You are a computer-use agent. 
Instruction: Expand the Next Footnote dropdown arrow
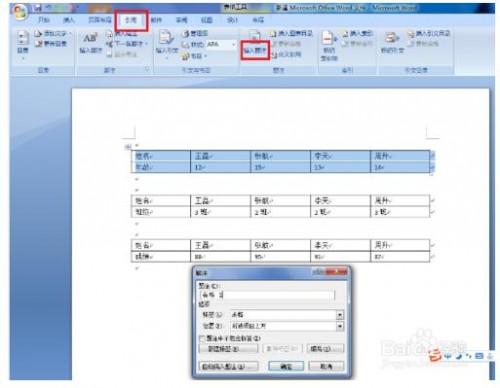146,44
